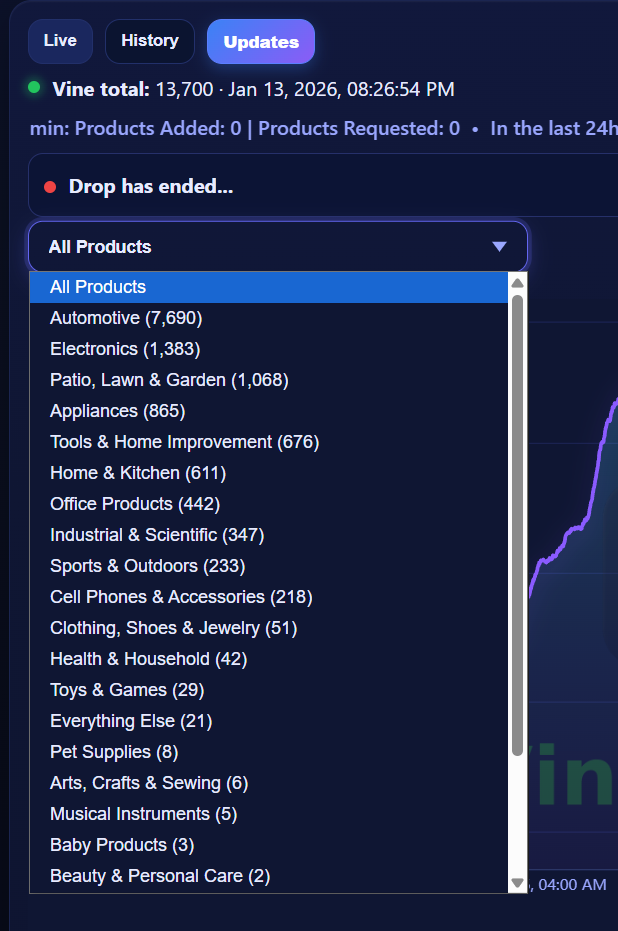Image resolution: width=618 pixels, height=931 pixels.
Task: Click the 'Drop has ended...' status message
Action: tap(151, 186)
